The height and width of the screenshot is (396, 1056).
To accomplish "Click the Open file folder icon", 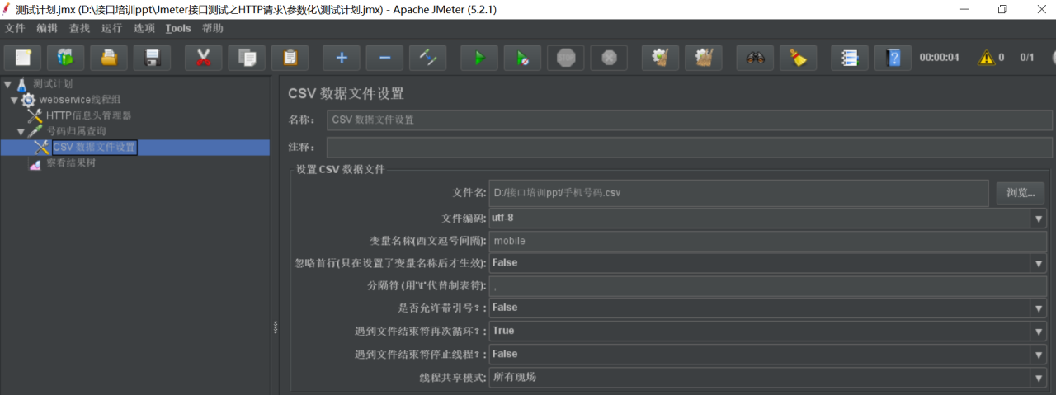I will (109, 58).
